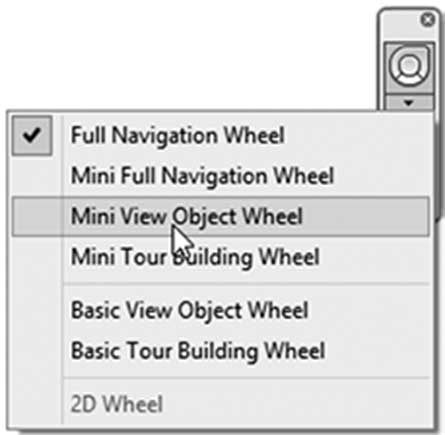The width and height of the screenshot is (445, 435).
Task: Click the margin left of Basic Tour Building Wheel
Action: (x=37, y=351)
